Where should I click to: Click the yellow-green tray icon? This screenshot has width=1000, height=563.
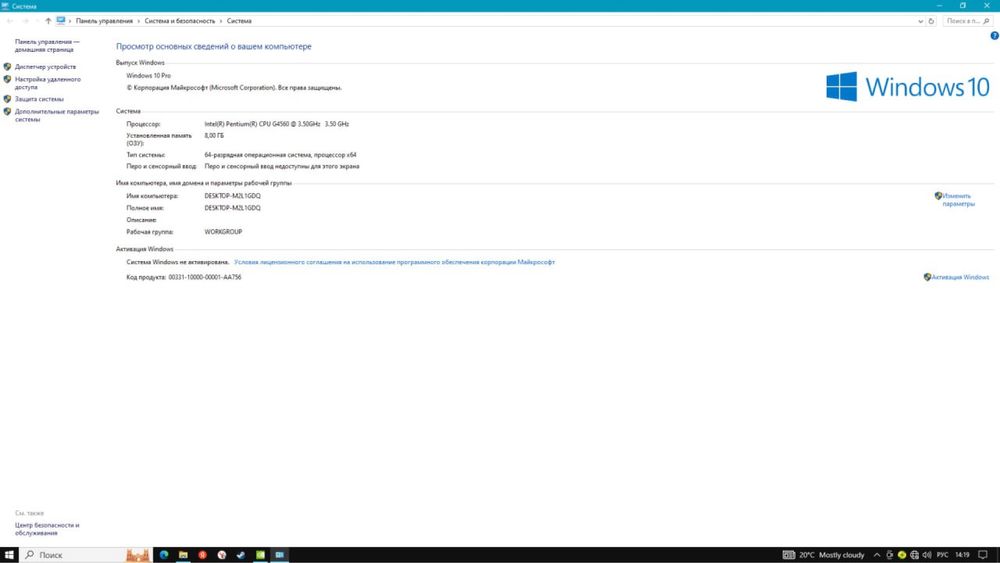(902, 555)
